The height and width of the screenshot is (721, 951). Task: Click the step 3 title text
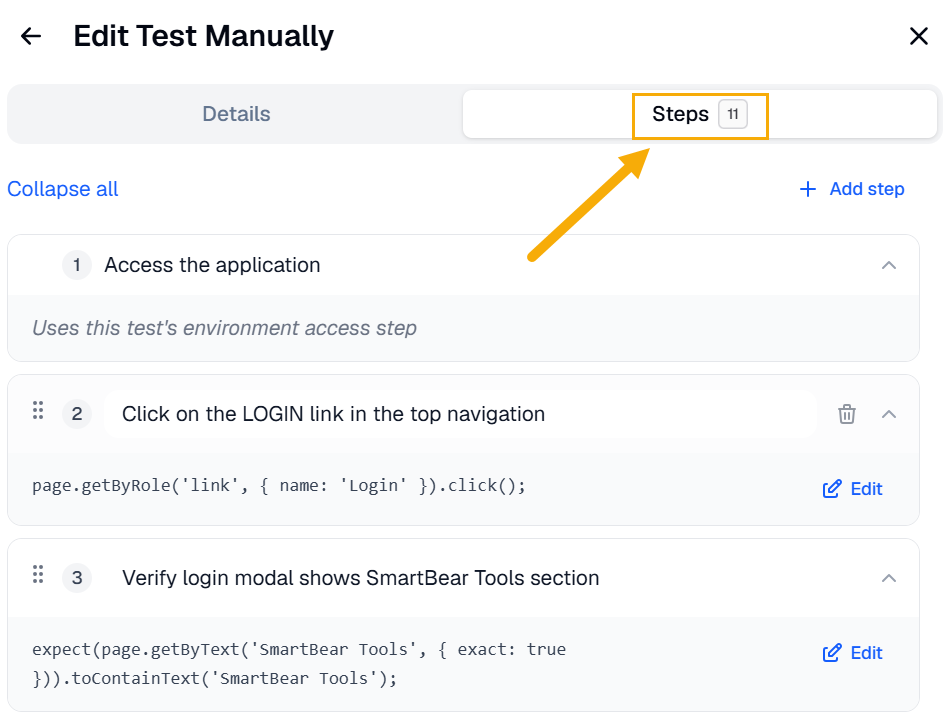pos(360,578)
